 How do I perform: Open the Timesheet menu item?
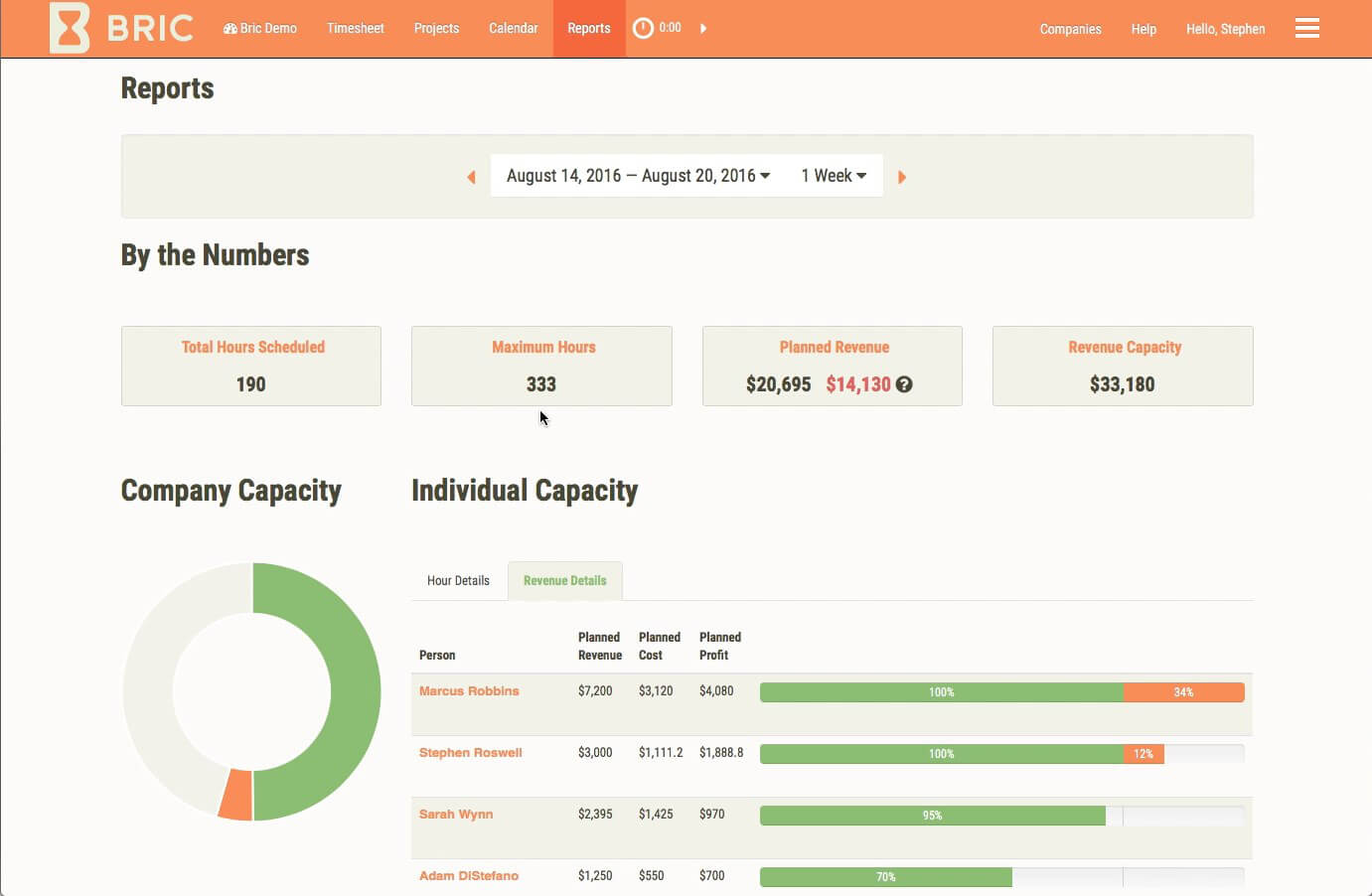pos(355,28)
